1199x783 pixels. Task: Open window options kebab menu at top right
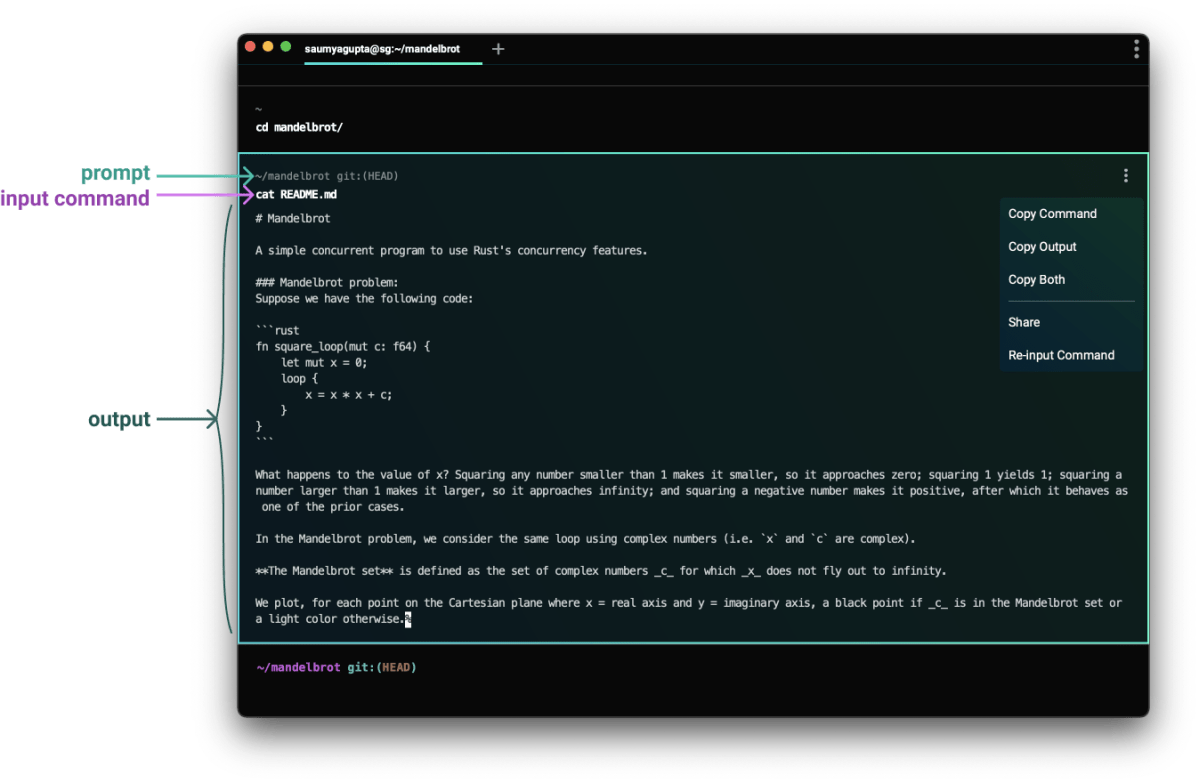[x=1136, y=49]
